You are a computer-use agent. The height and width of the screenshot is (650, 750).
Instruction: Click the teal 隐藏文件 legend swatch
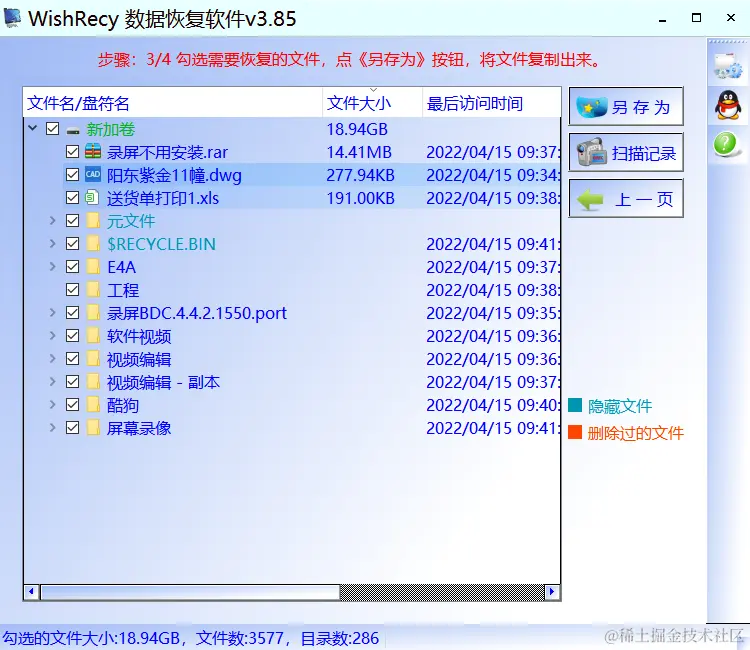click(x=575, y=405)
